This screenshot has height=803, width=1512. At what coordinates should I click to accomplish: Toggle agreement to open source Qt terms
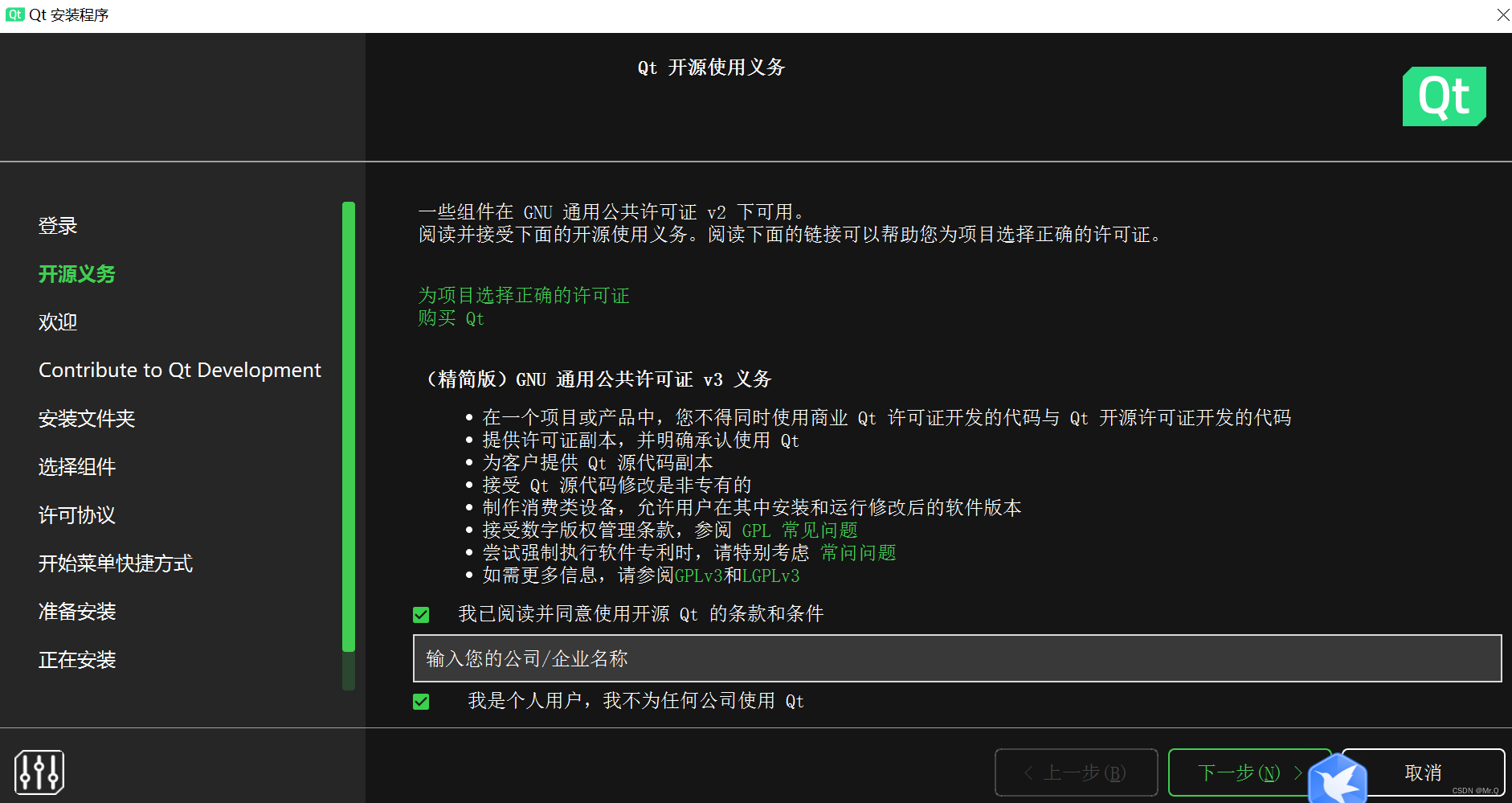tap(421, 615)
